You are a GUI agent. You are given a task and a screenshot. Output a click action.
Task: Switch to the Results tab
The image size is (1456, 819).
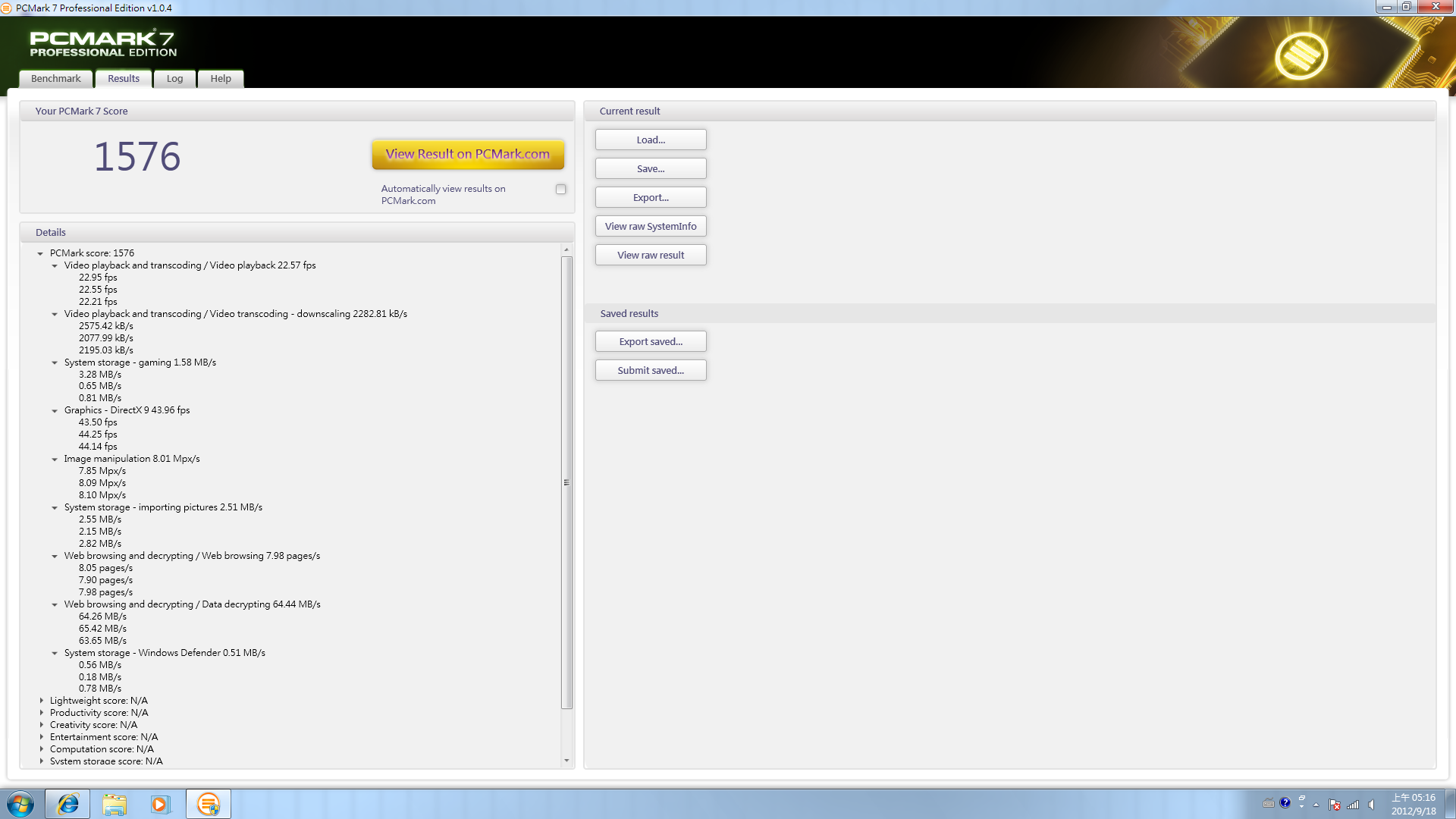click(x=124, y=79)
